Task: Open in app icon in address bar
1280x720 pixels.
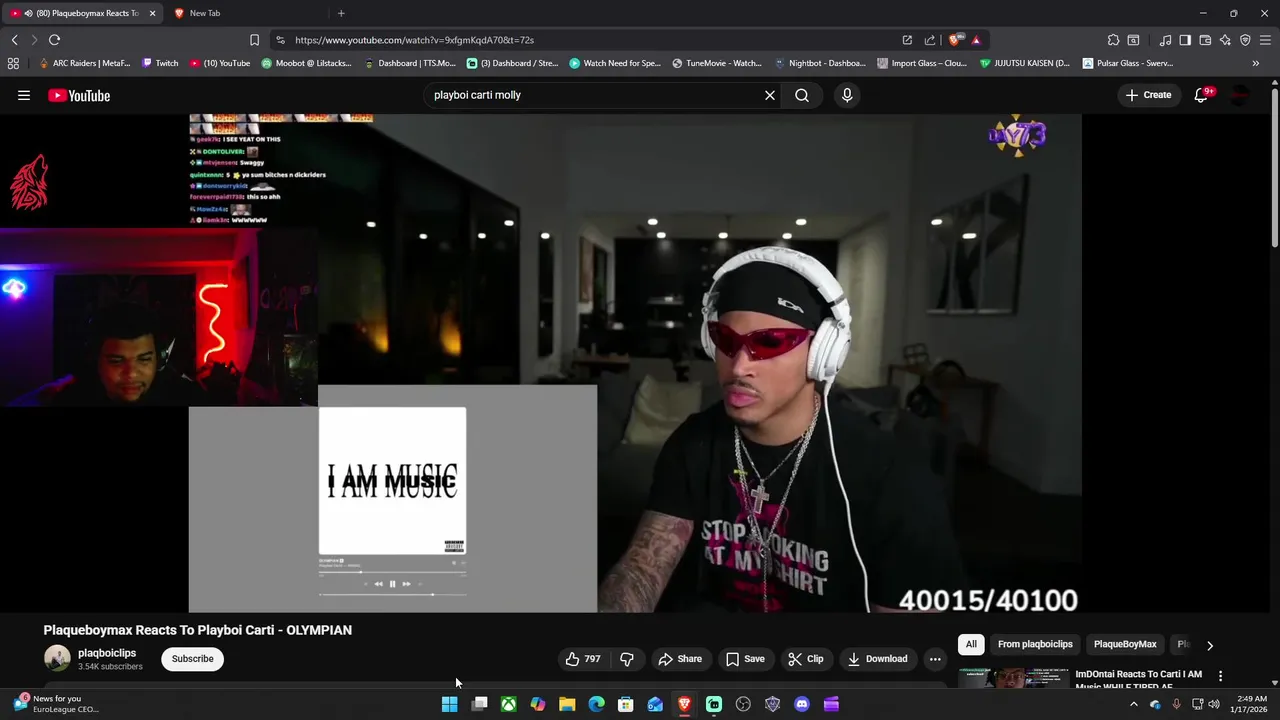Action: [x=907, y=40]
